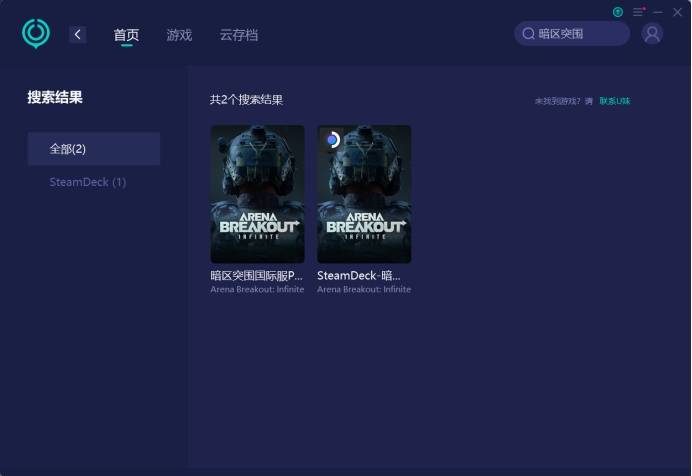Close the accelerator window
This screenshot has height=476, width=692.
677,12
